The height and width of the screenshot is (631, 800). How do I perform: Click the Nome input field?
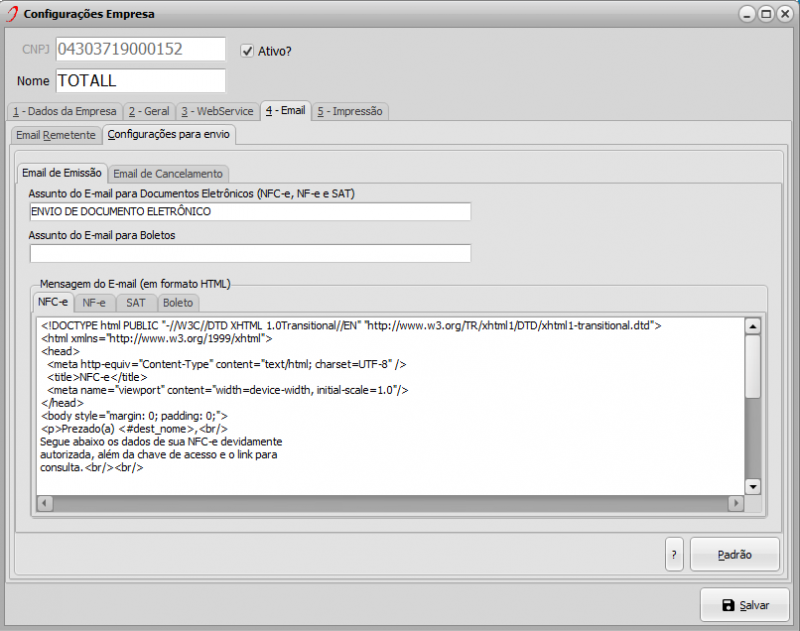point(140,80)
